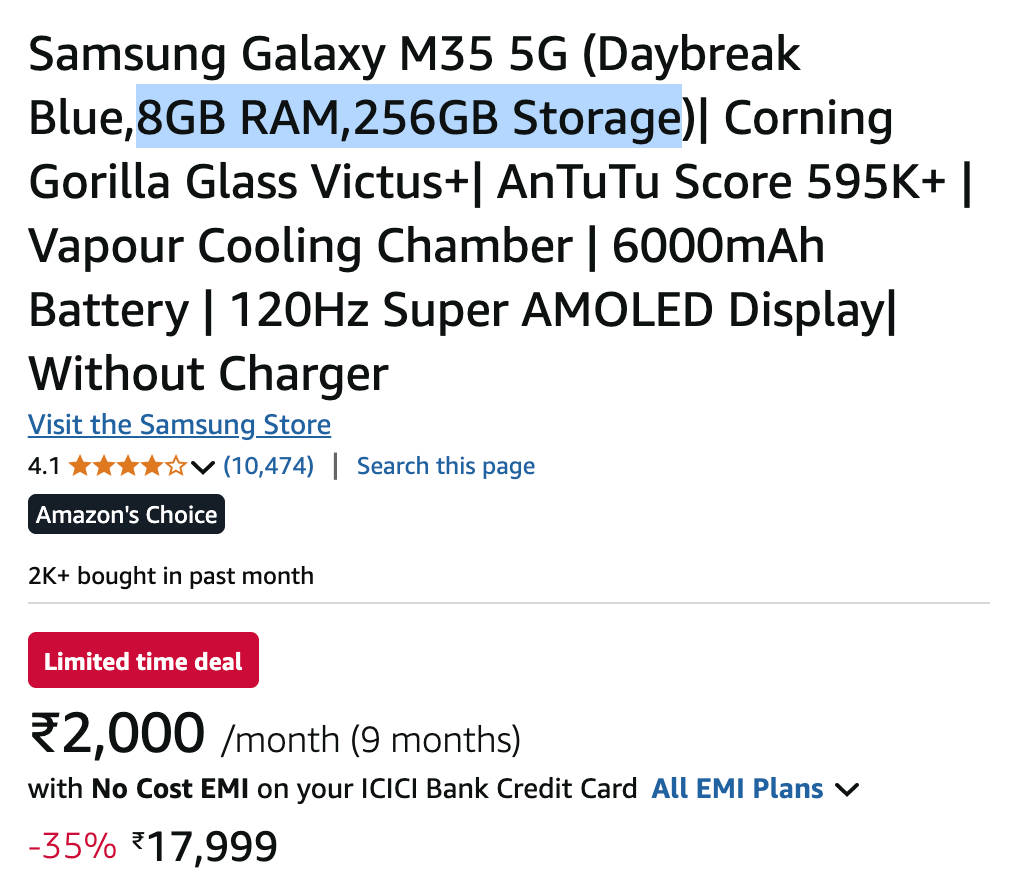The image size is (1016, 874).
Task: Click the orange star rating icons
Action: coord(127,466)
